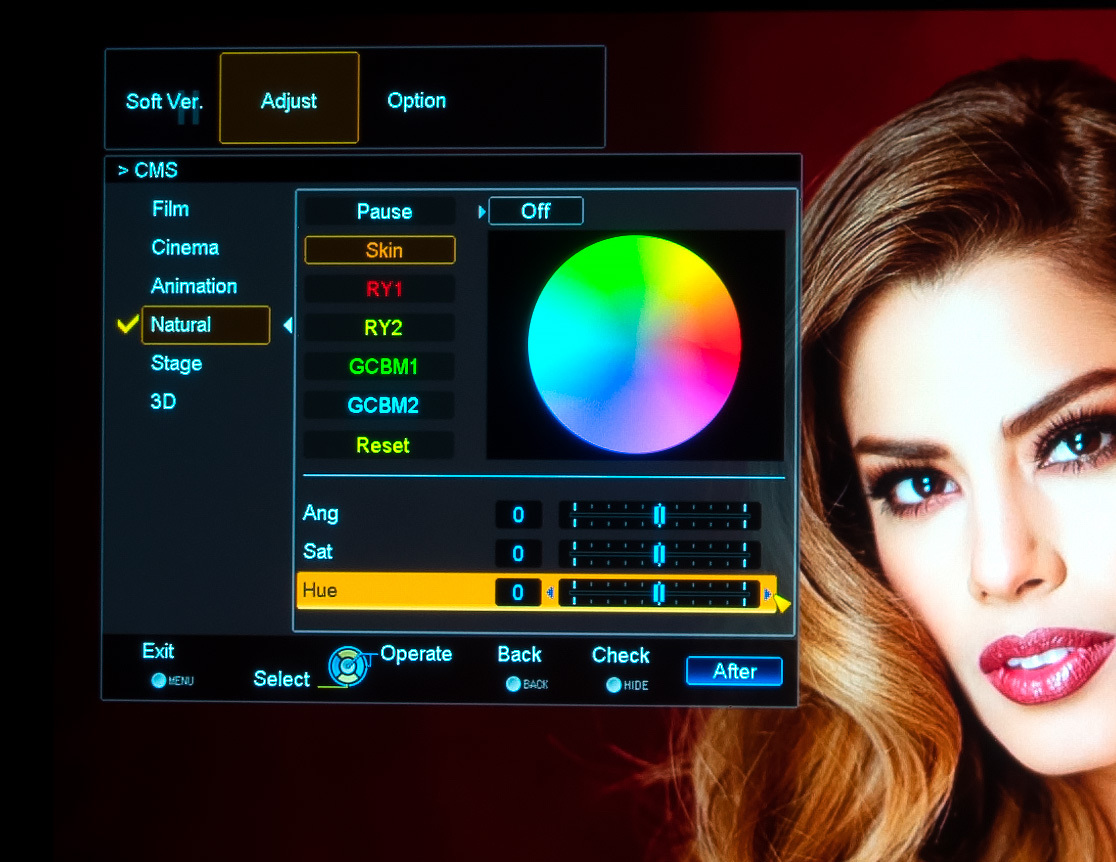Click the arrow before the Off value
1116x862 pixels.
coord(482,211)
